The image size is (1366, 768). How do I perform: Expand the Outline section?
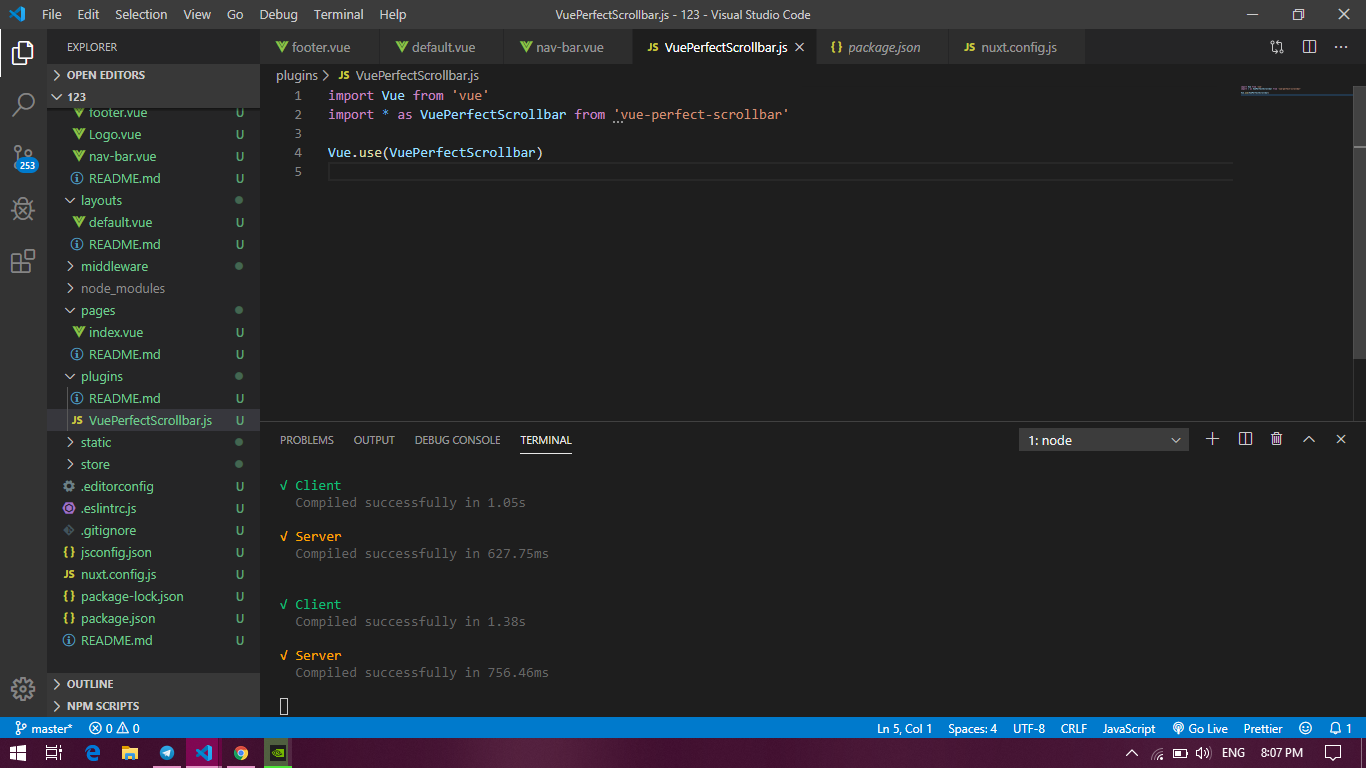tap(153, 684)
